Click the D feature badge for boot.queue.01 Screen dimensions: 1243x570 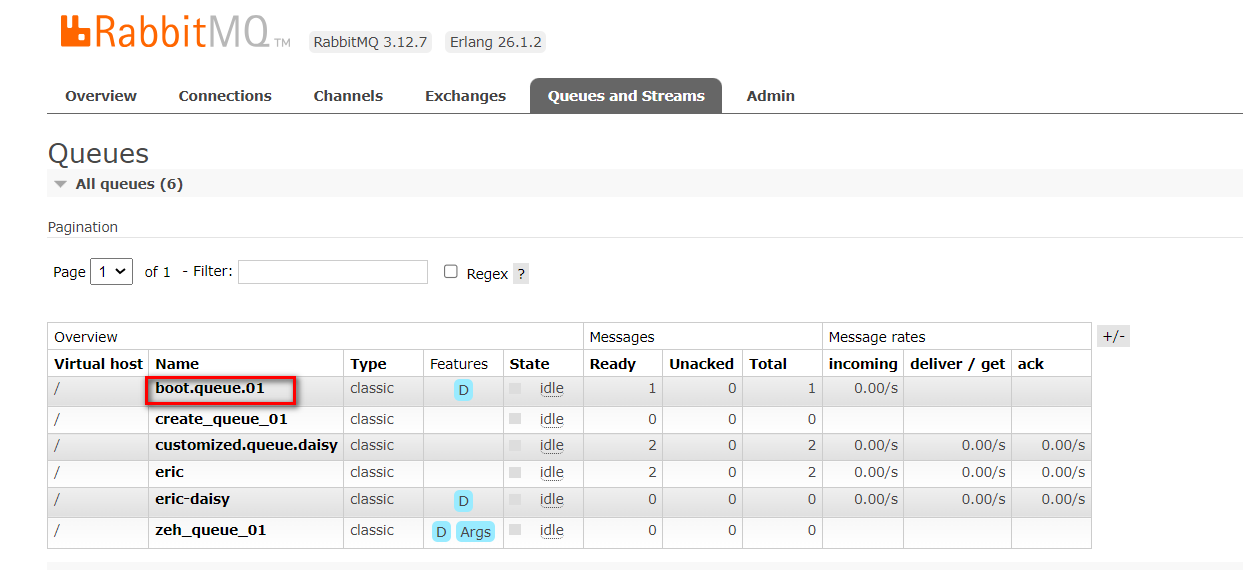(463, 390)
